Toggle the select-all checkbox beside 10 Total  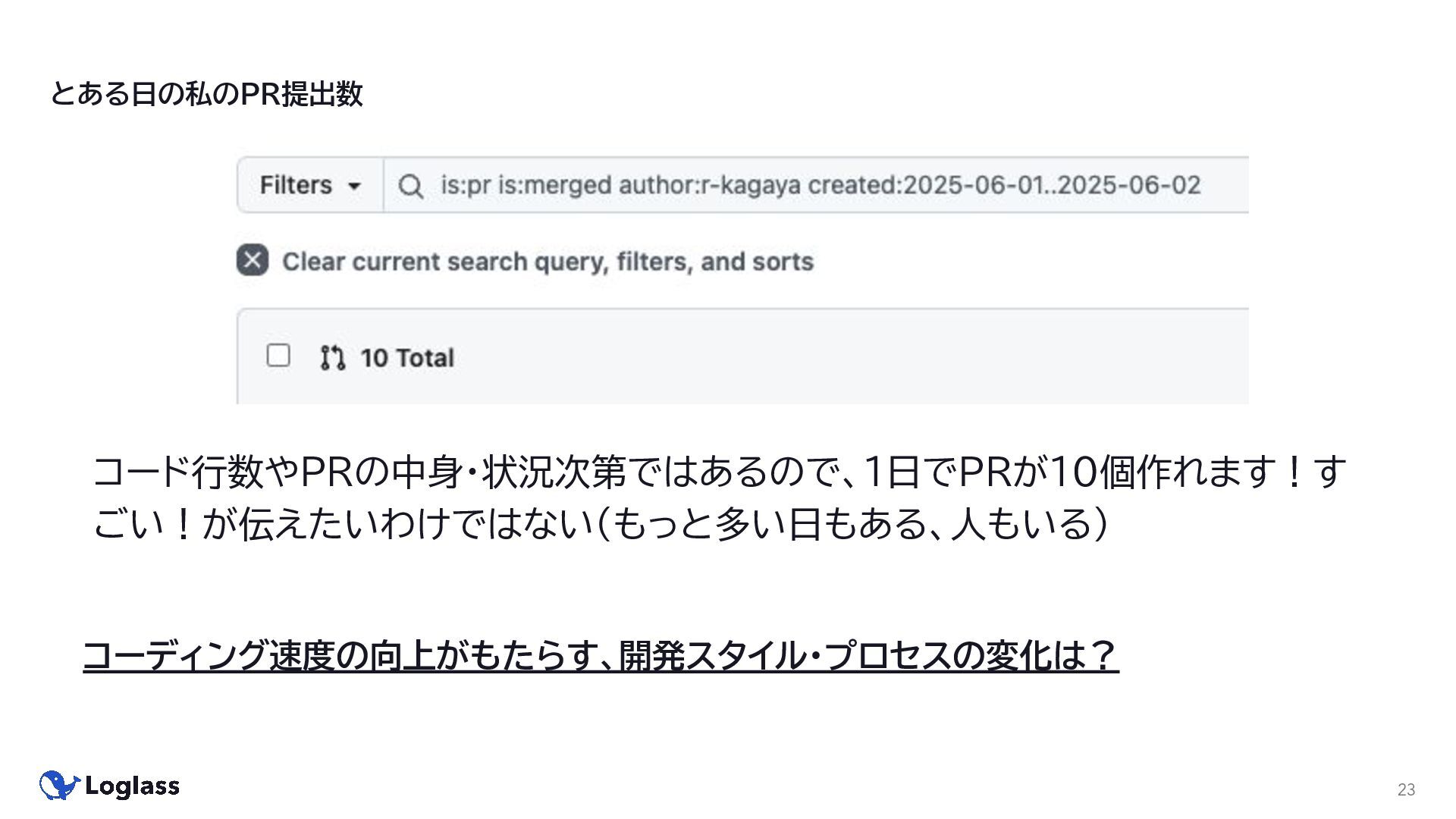pos(278,355)
